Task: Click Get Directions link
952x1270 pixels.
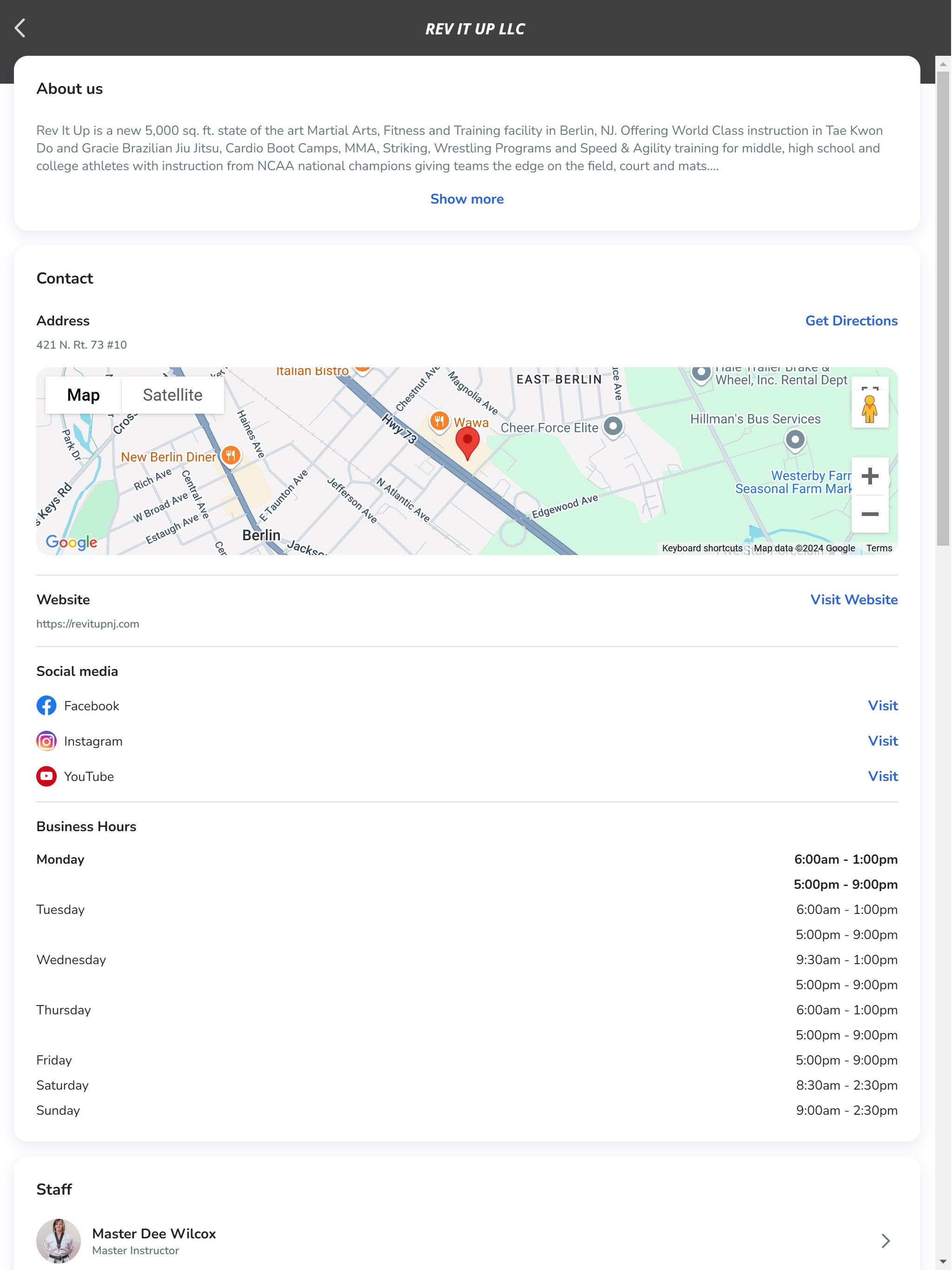Action: [851, 320]
